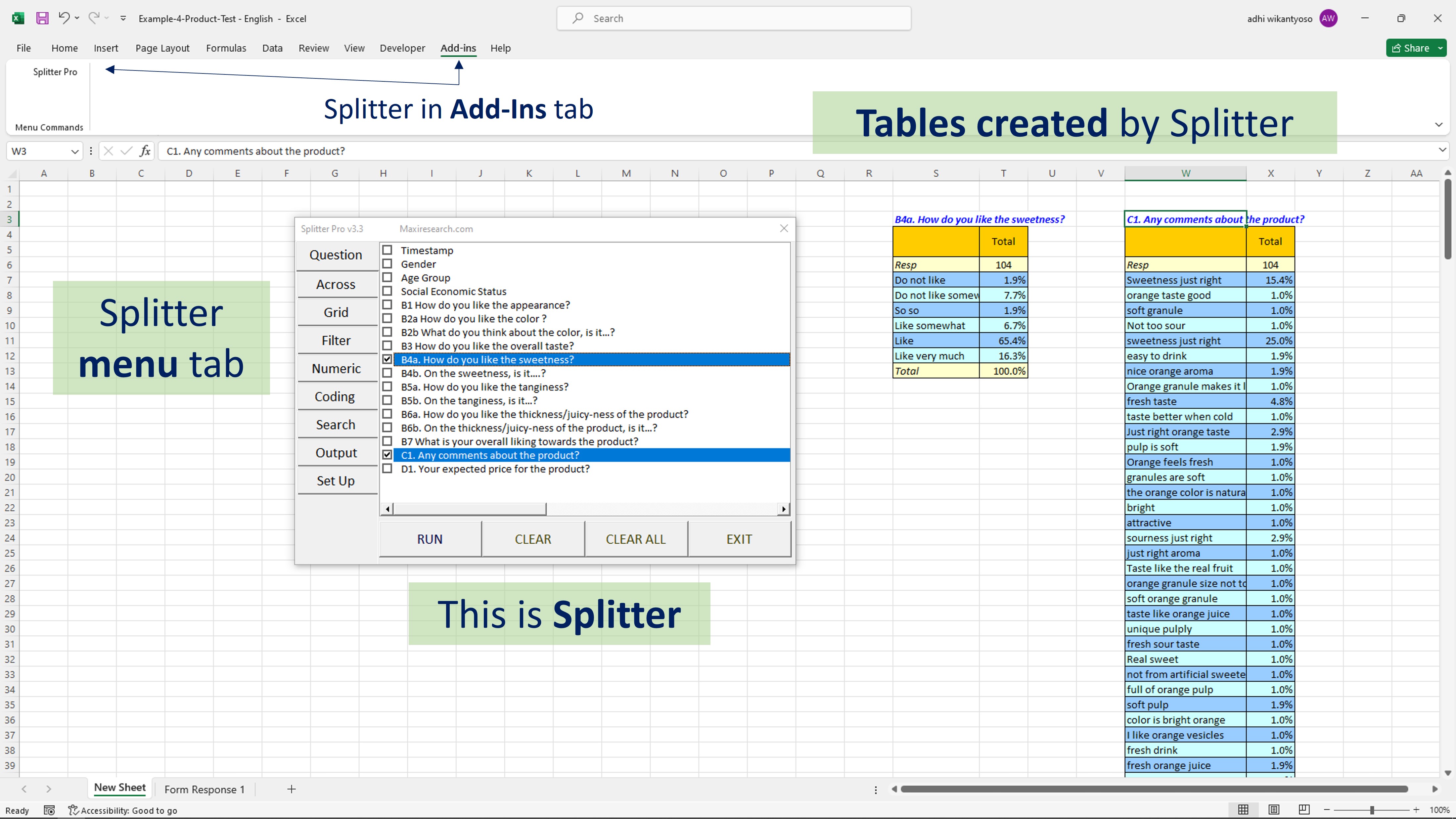Click the Splitter list horizontal scrollbar thumb
The image size is (1456, 819).
(470, 509)
